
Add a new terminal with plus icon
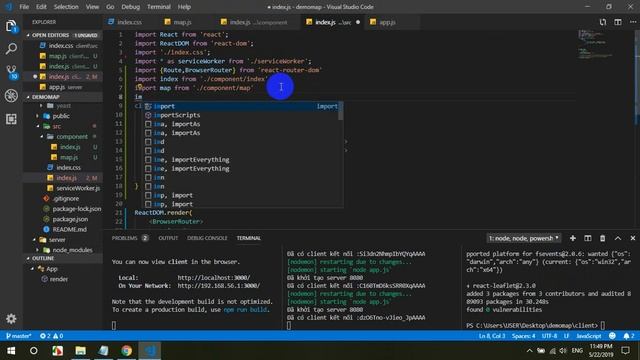click(573, 238)
